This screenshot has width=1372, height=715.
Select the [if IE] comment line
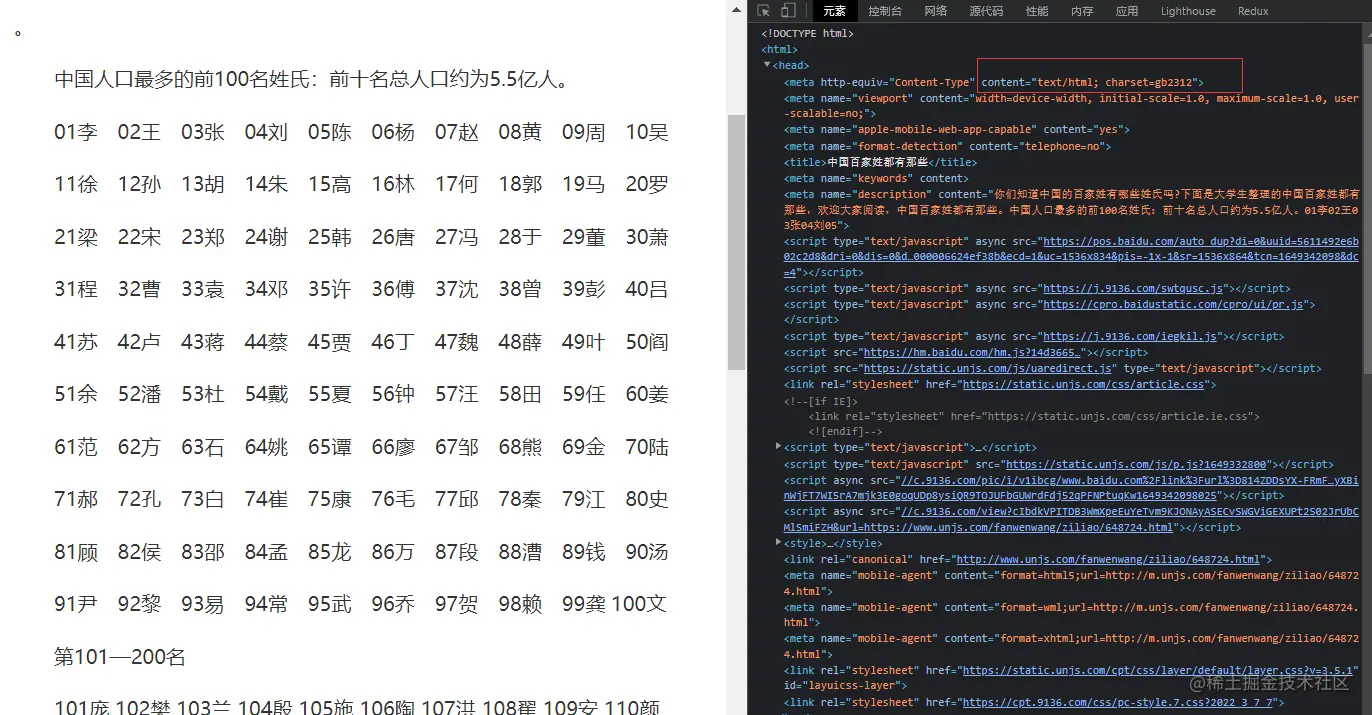pos(822,400)
